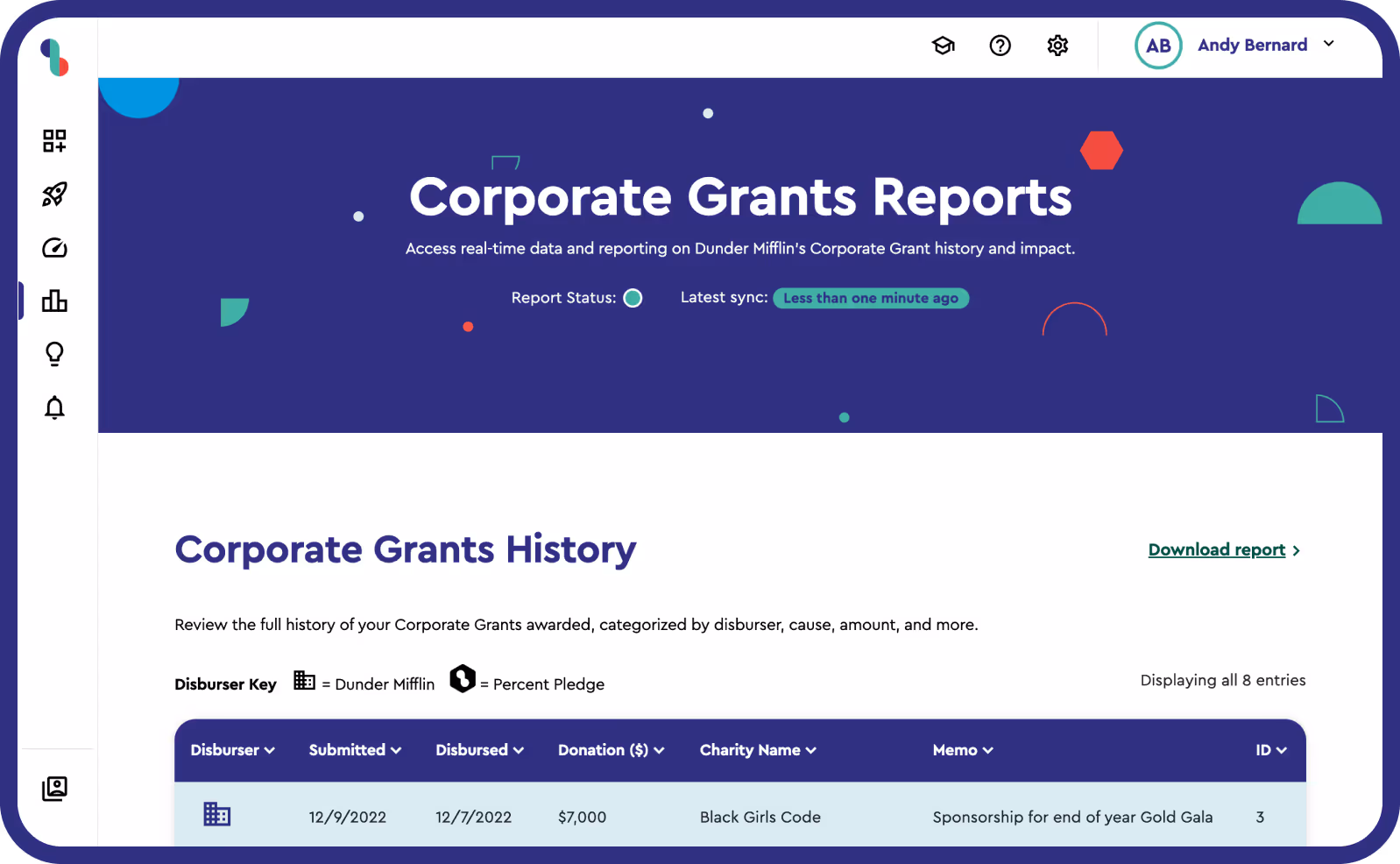1400x864 pixels.
Task: Expand the Andy Bernard account dropdown
Action: click(x=1328, y=44)
